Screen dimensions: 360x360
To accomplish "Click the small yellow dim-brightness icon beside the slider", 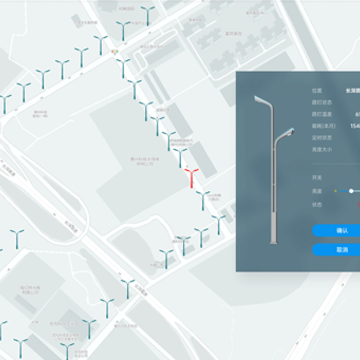I will click(336, 191).
